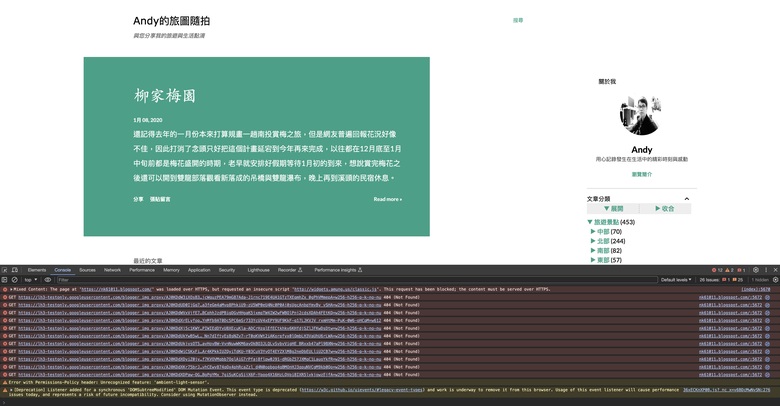Show the console sidebar panel icon
780x406 pixels.
(4, 280)
